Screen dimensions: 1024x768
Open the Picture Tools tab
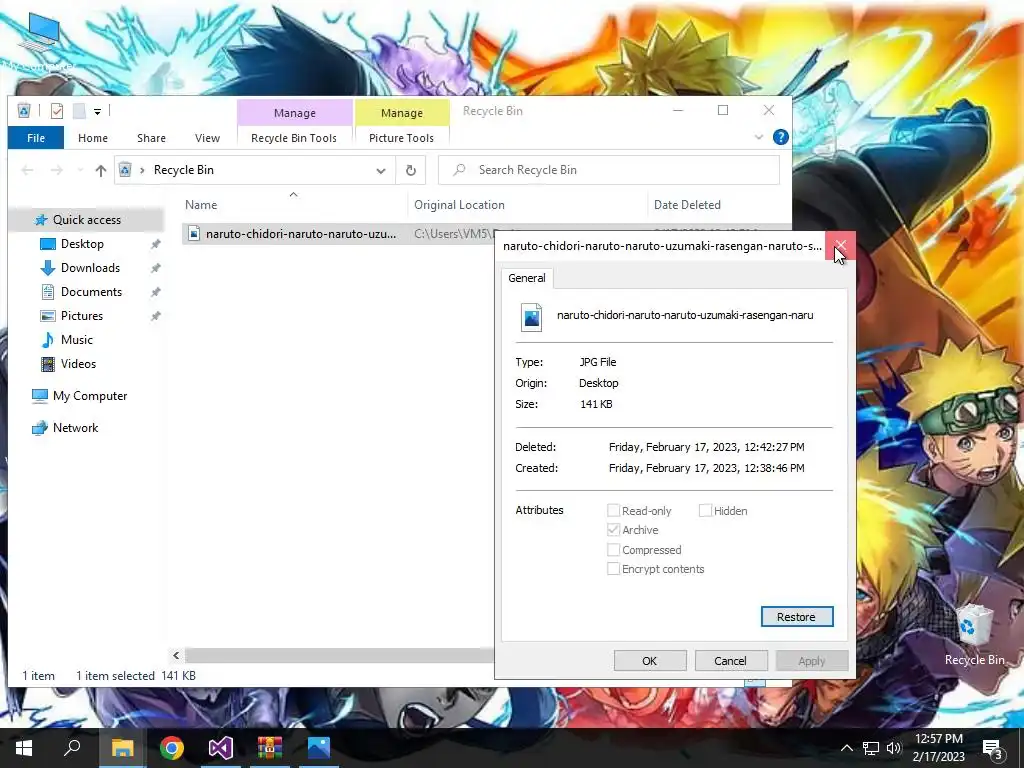pyautogui.click(x=401, y=138)
